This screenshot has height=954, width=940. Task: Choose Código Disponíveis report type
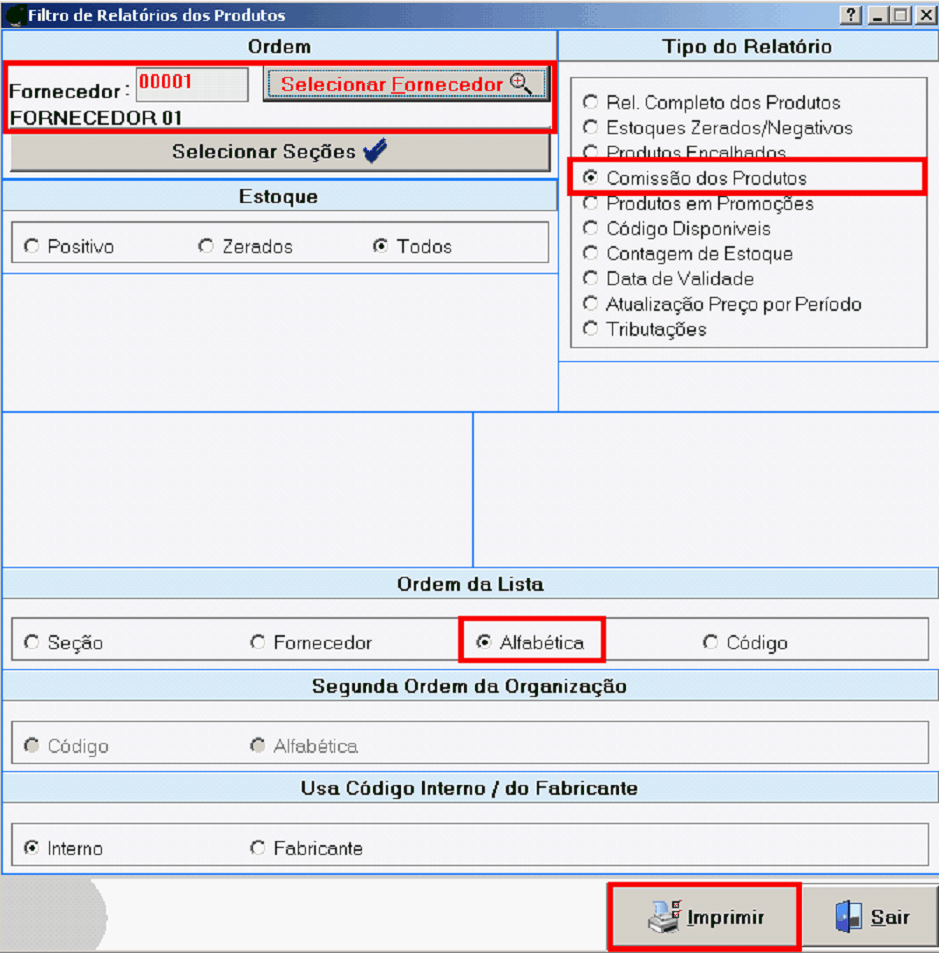pos(591,229)
